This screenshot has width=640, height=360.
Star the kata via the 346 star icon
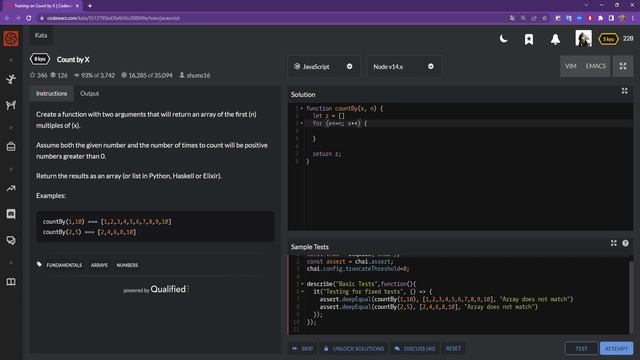[x=32, y=75]
